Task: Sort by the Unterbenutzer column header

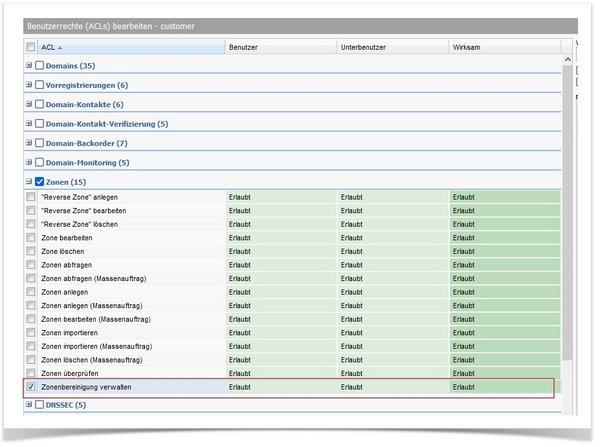Action: (x=393, y=47)
